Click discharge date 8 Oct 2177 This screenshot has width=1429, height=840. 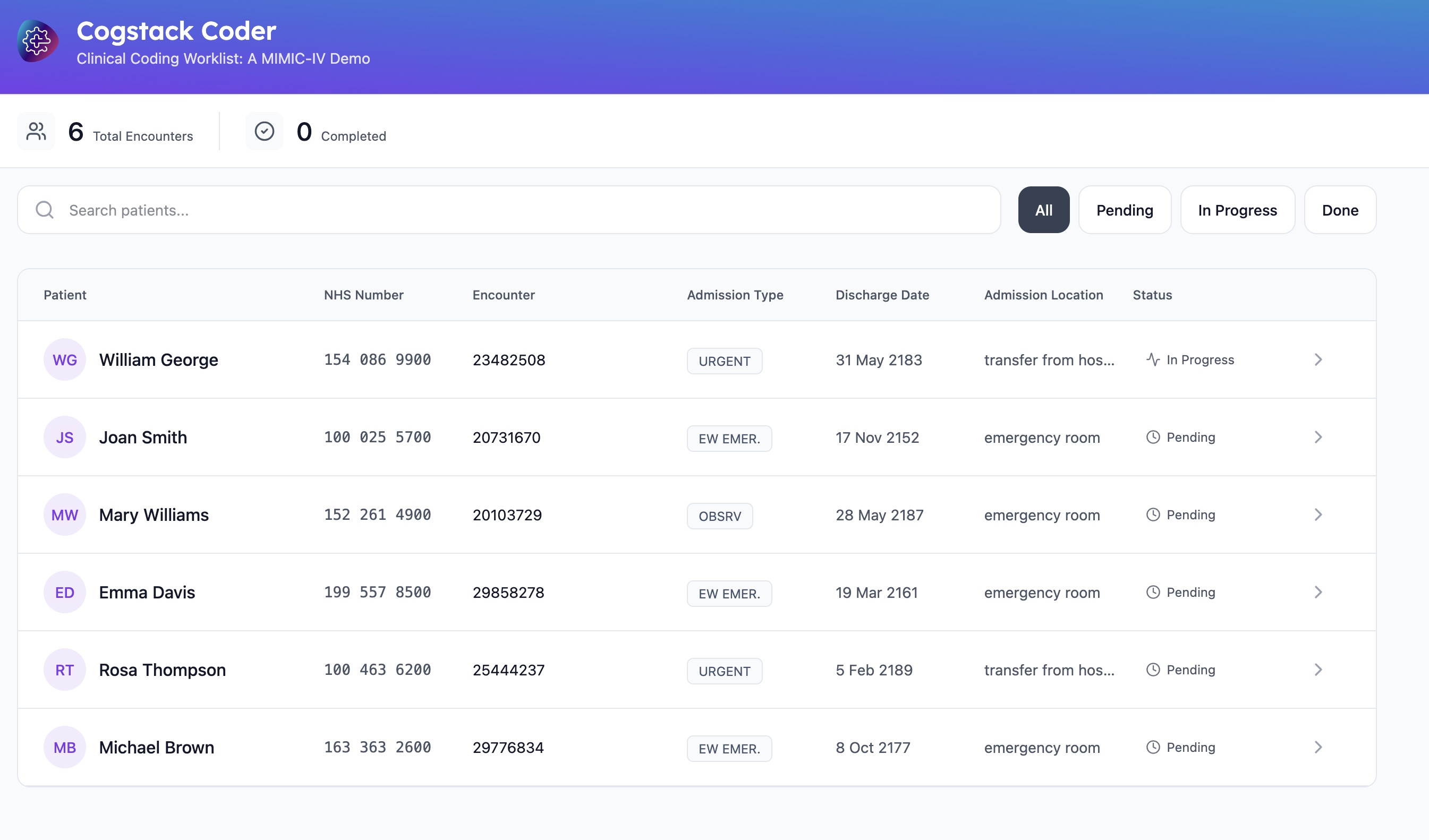[873, 748]
